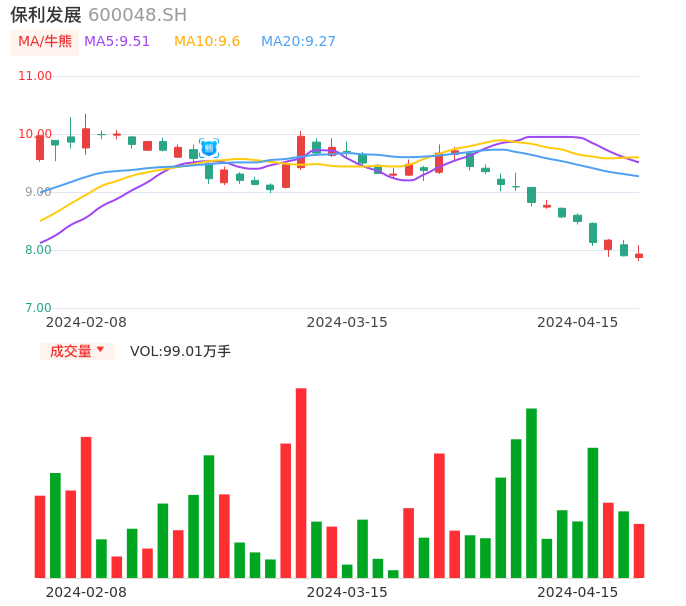Viewport: 686px width, 606px height.
Task: Select the MA/牛熊 indicator tab
Action: [x=45, y=42]
